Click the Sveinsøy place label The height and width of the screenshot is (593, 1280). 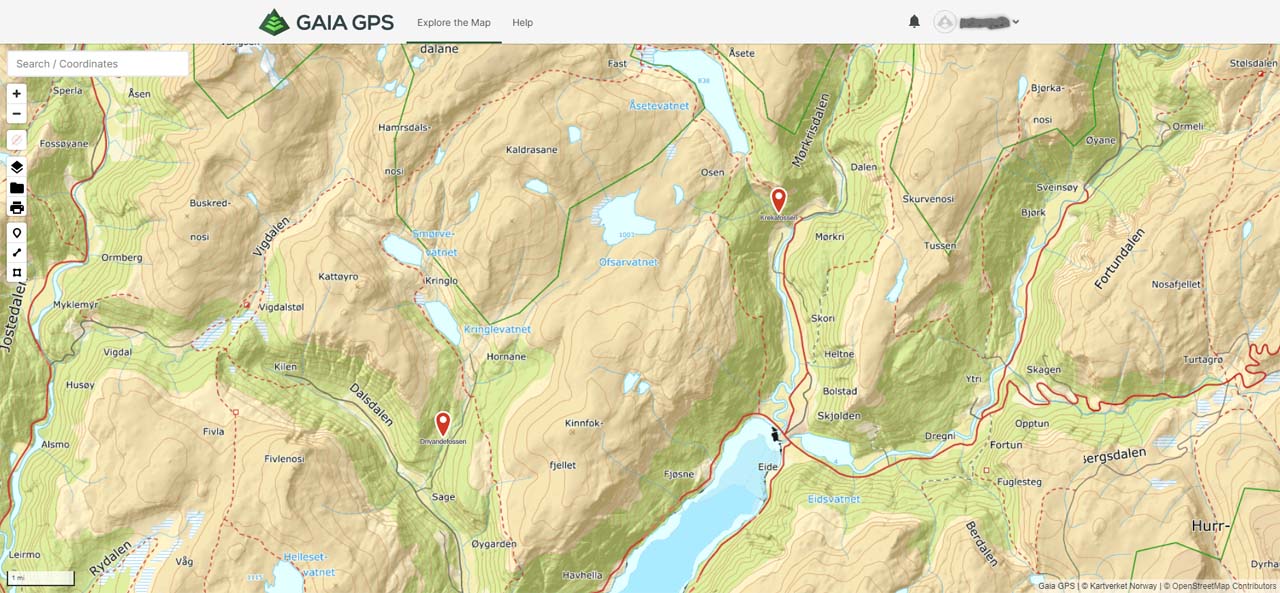[x=1058, y=188]
